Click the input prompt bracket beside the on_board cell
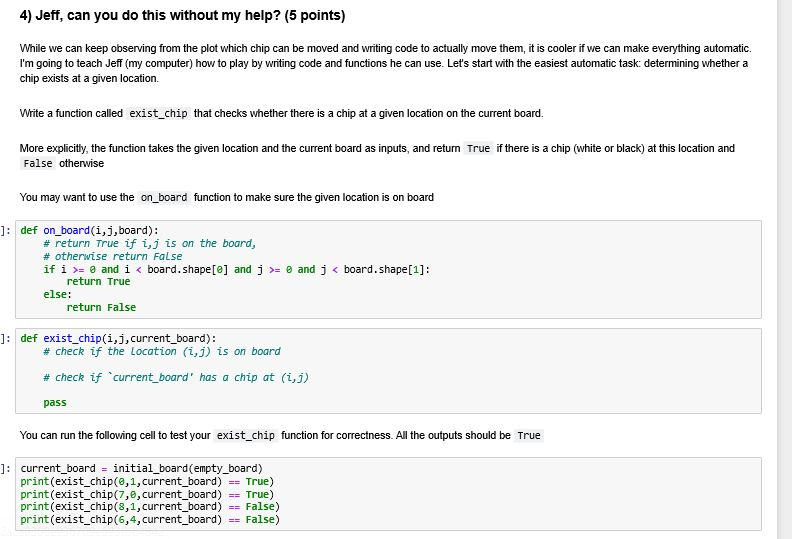The width and height of the screenshot is (792, 539). point(5,230)
